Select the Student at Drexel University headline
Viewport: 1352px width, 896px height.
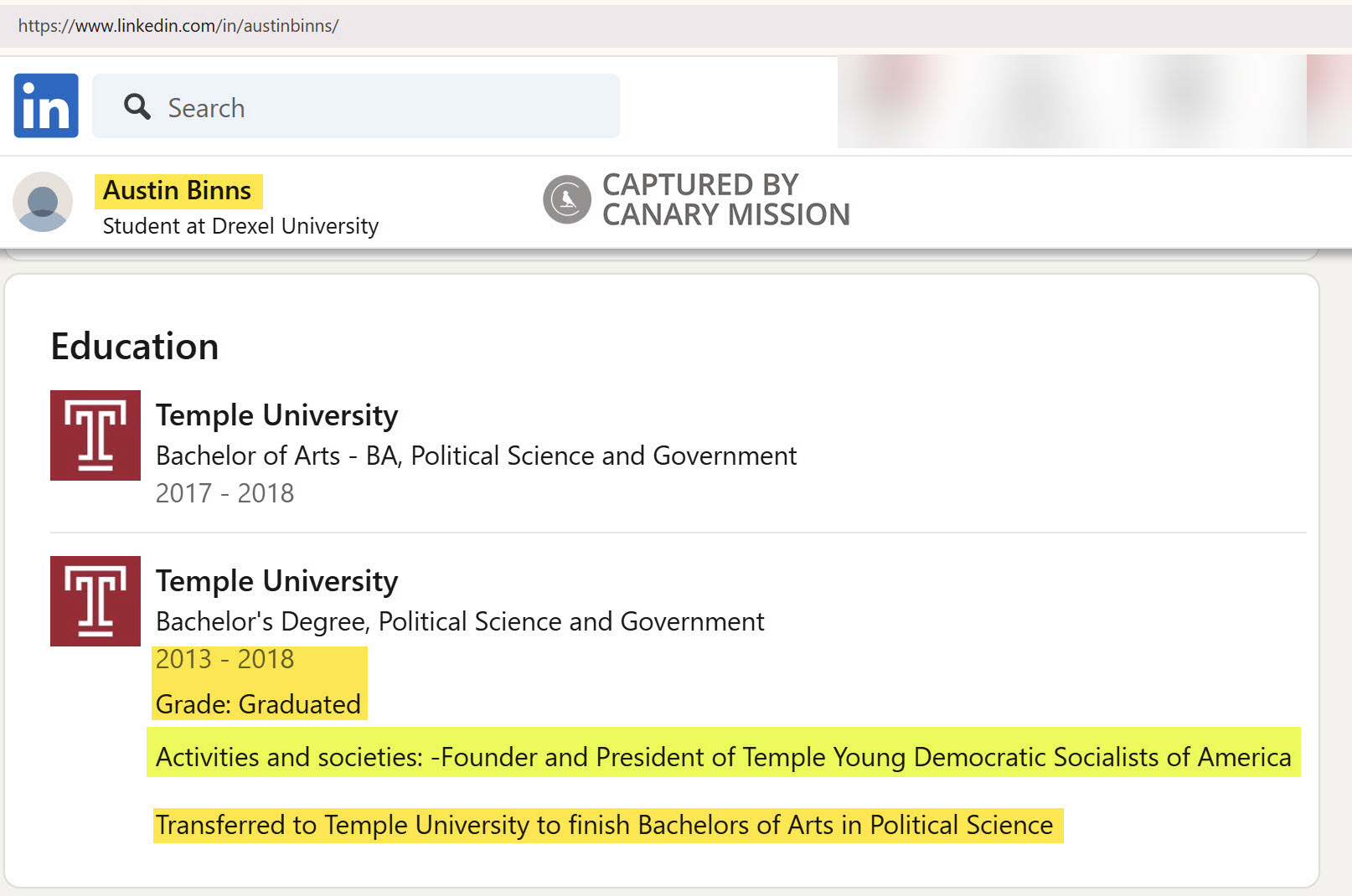coord(240,226)
